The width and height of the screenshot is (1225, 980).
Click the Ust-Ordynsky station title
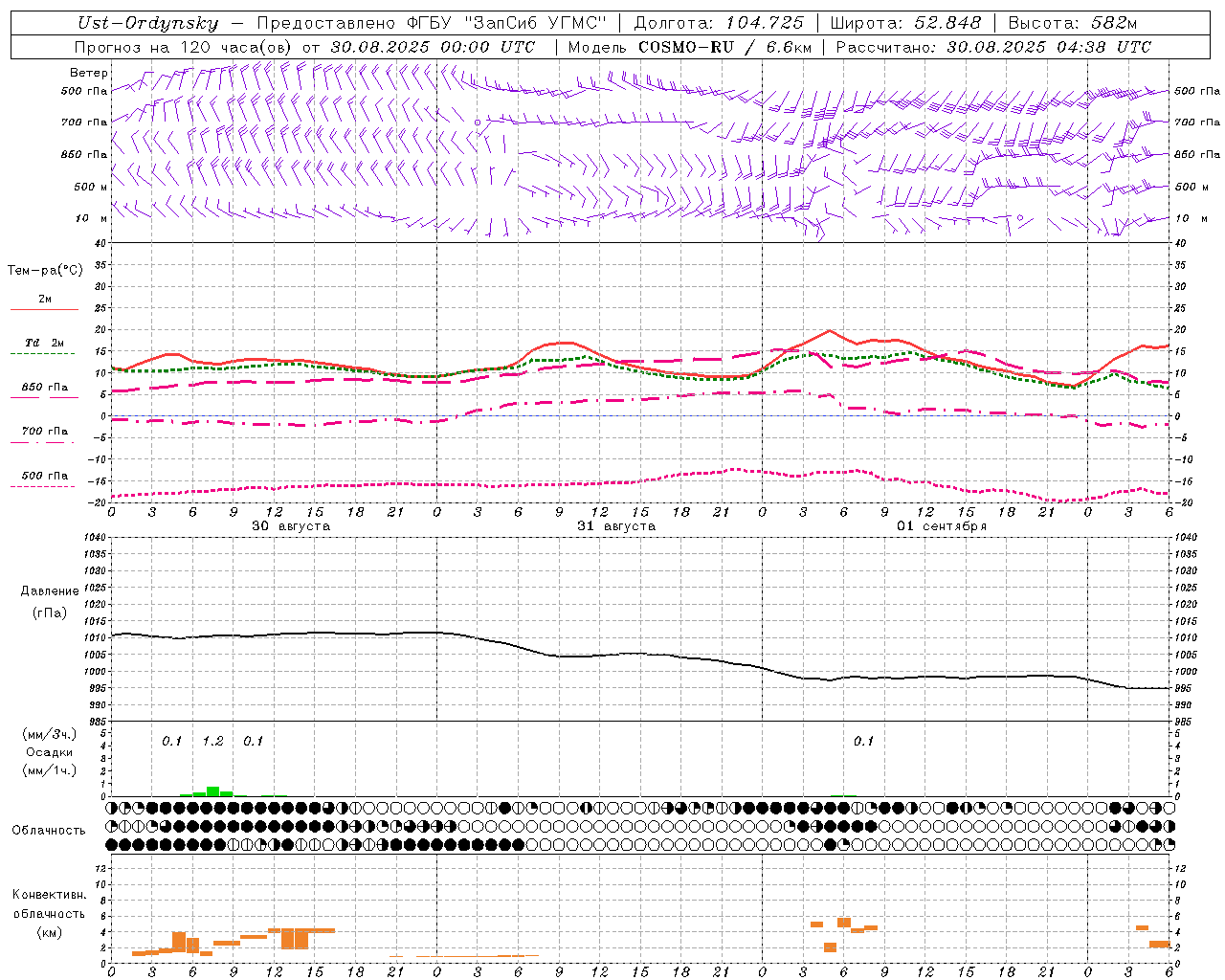[x=147, y=23]
